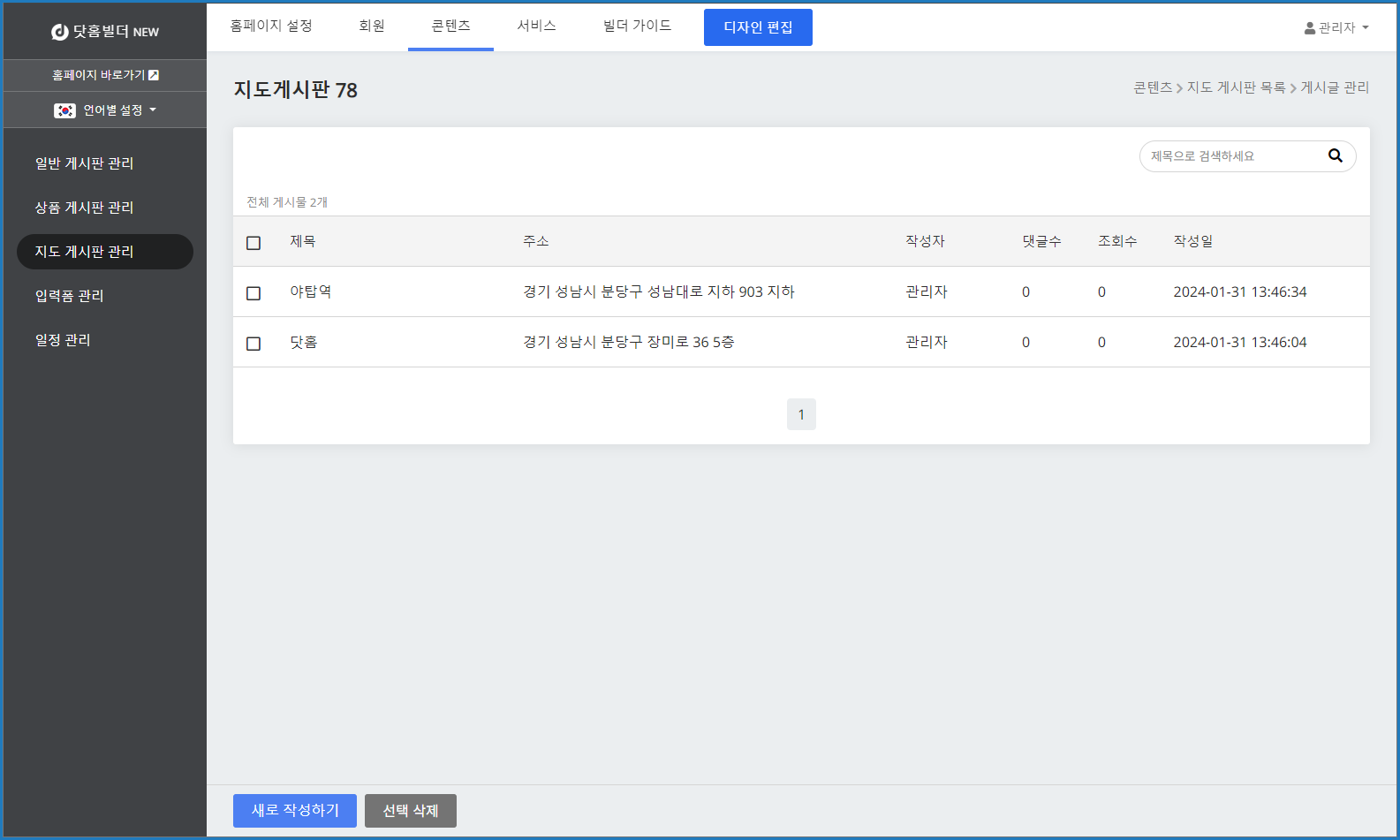The height and width of the screenshot is (840, 1400).
Task: Click the external link icon beside 홈페이지 바로가기
Action: [x=154, y=75]
